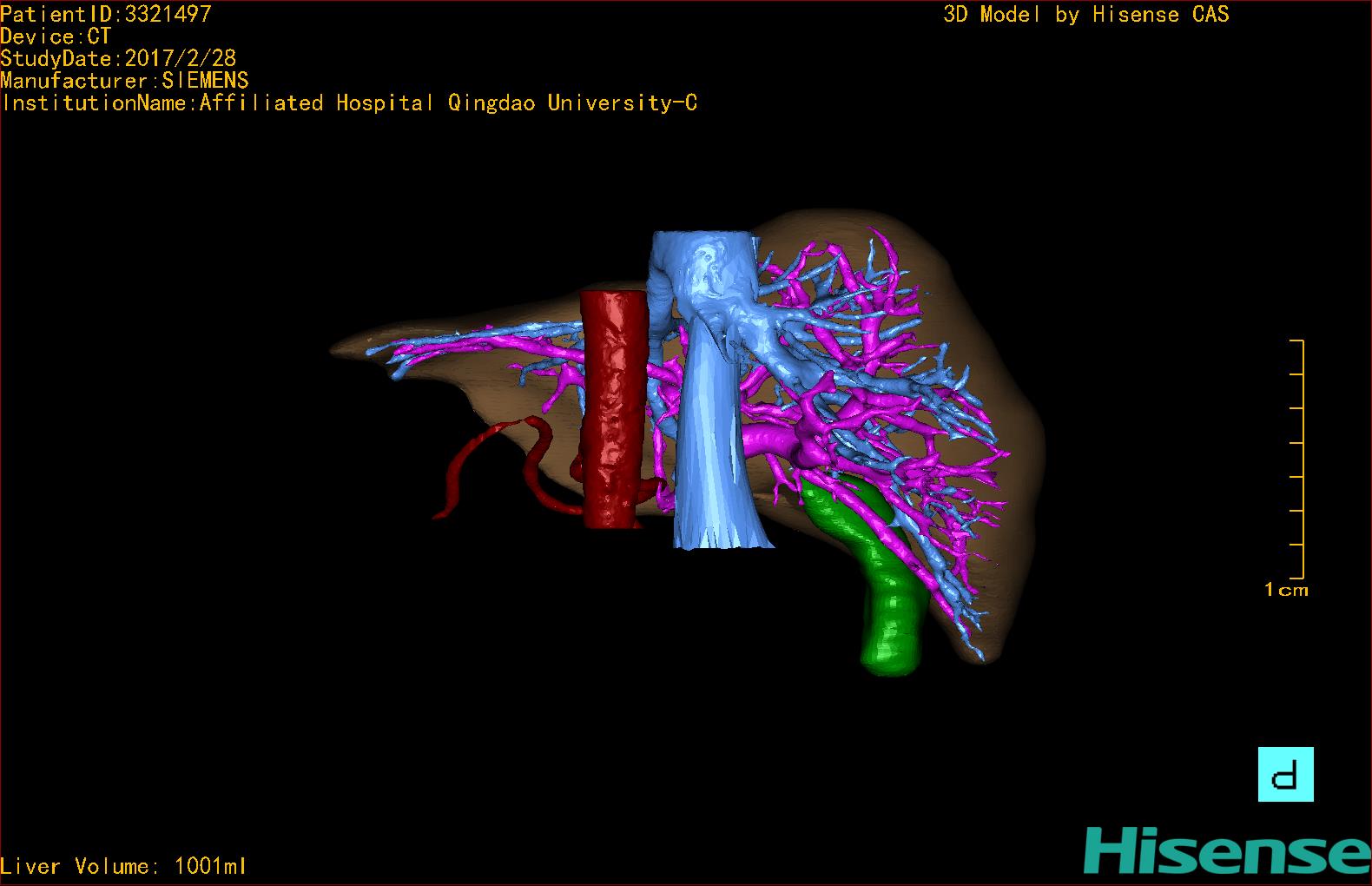Click the Manufacturer:SIEMENS label
1372x886 pixels.
coord(124,81)
